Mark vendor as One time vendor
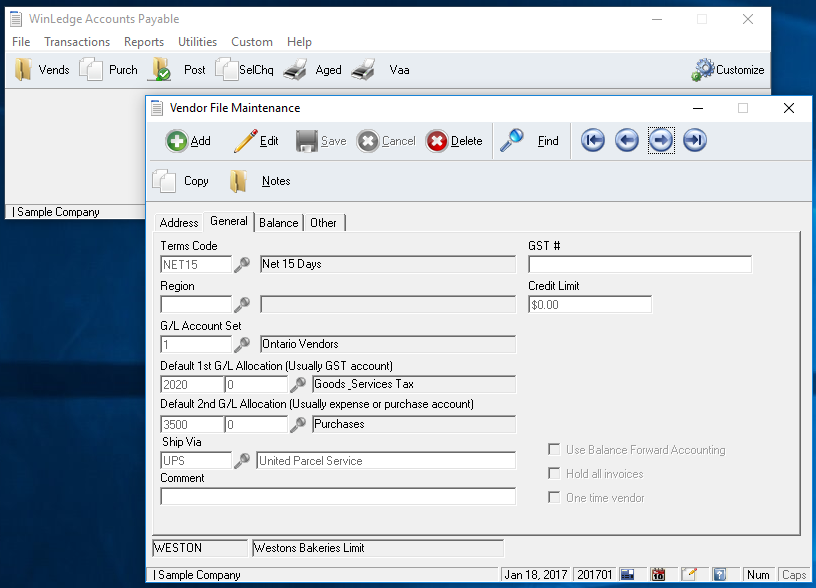The height and width of the screenshot is (588, 816). click(555, 498)
